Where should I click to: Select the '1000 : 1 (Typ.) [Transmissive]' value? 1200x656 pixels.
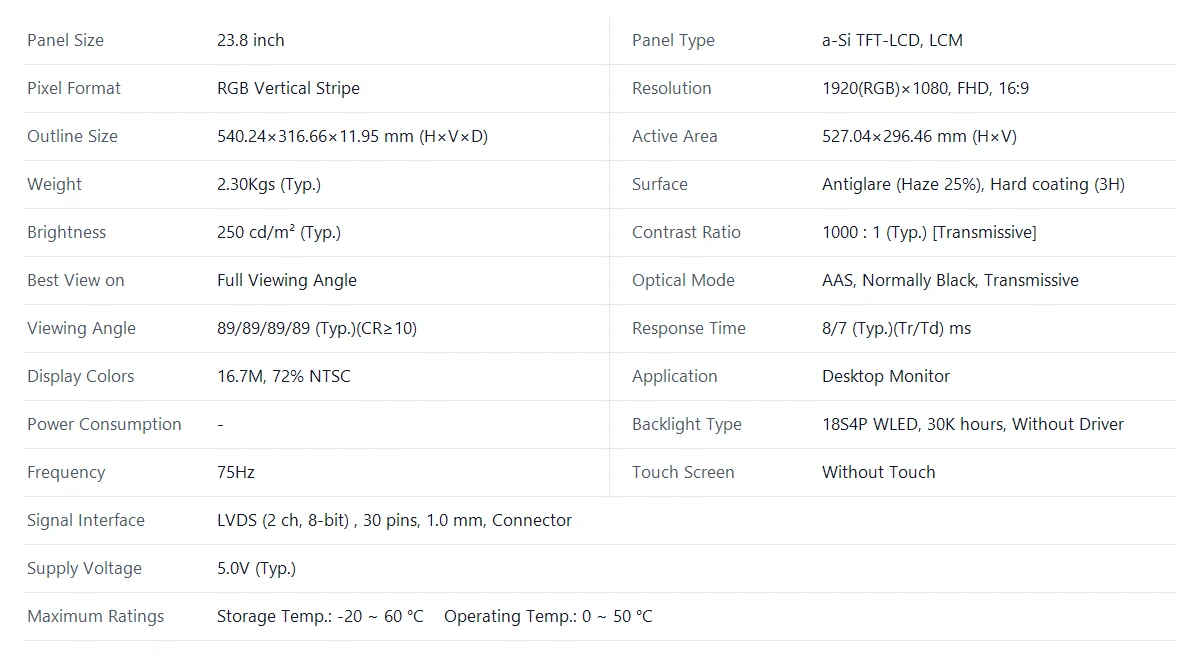pos(929,232)
